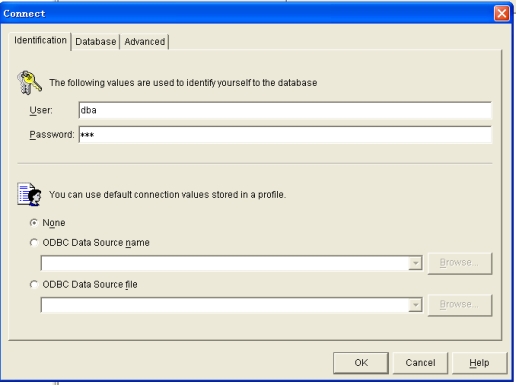Select the Identification tab

point(40,41)
